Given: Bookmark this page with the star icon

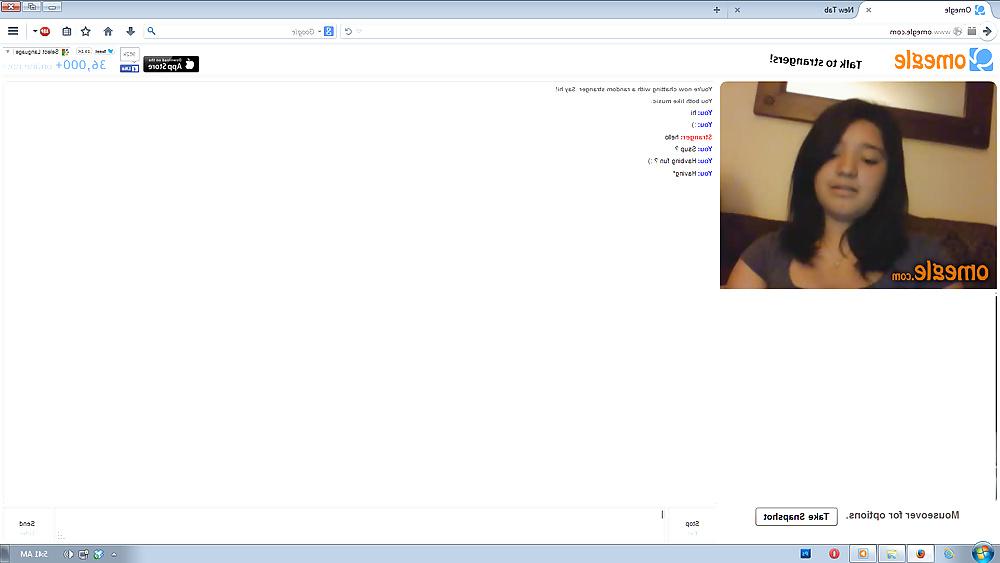Looking at the screenshot, I should click(85, 31).
